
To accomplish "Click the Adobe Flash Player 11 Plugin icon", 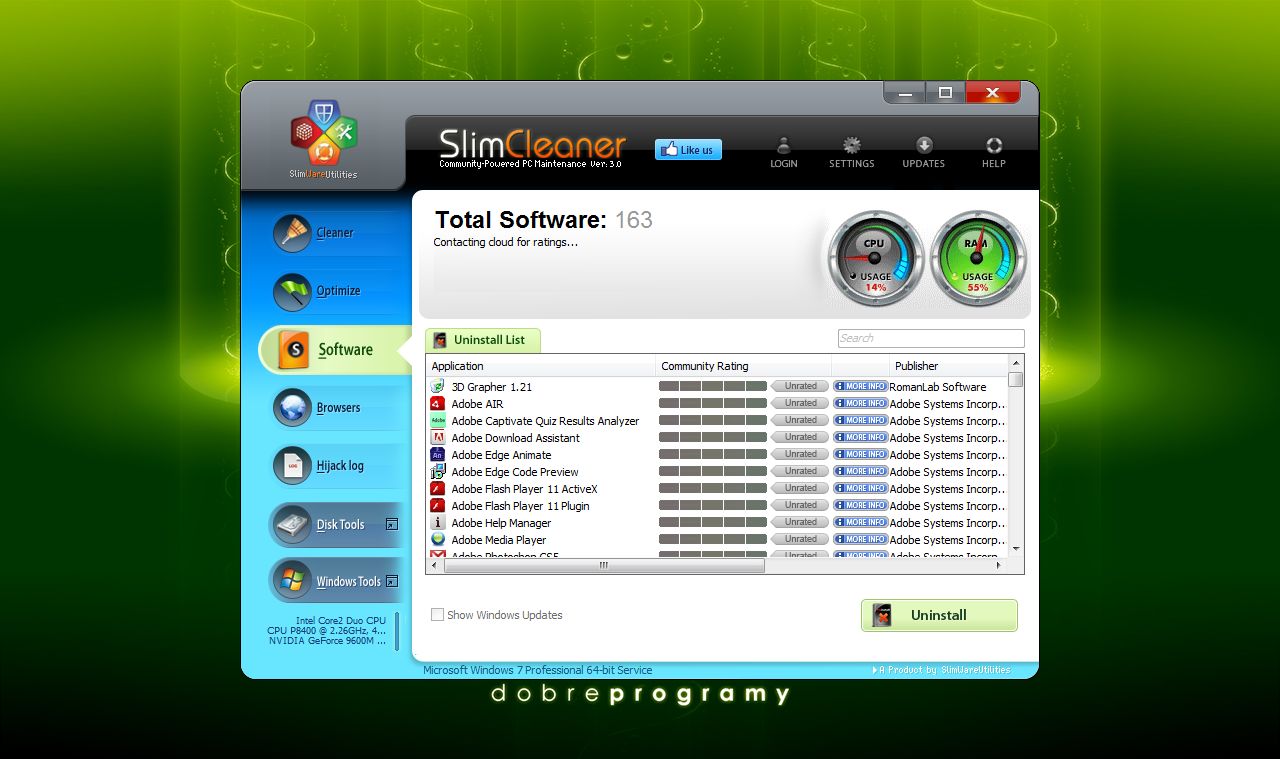I will point(438,506).
